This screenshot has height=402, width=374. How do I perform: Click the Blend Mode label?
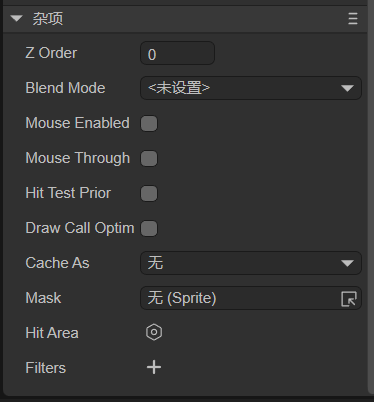pos(65,88)
